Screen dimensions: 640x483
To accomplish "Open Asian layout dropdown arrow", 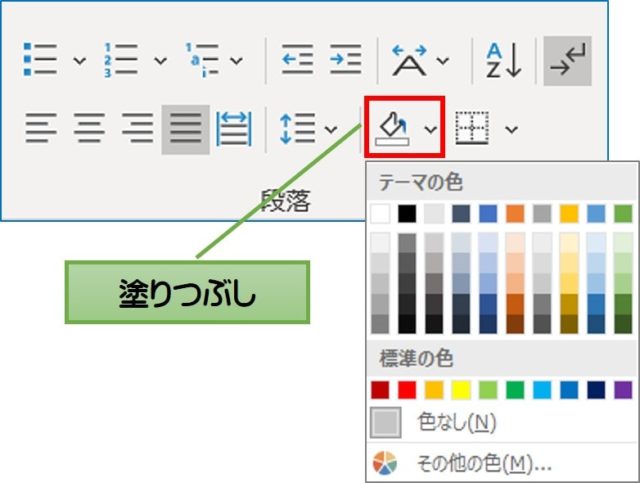I will [x=443, y=61].
